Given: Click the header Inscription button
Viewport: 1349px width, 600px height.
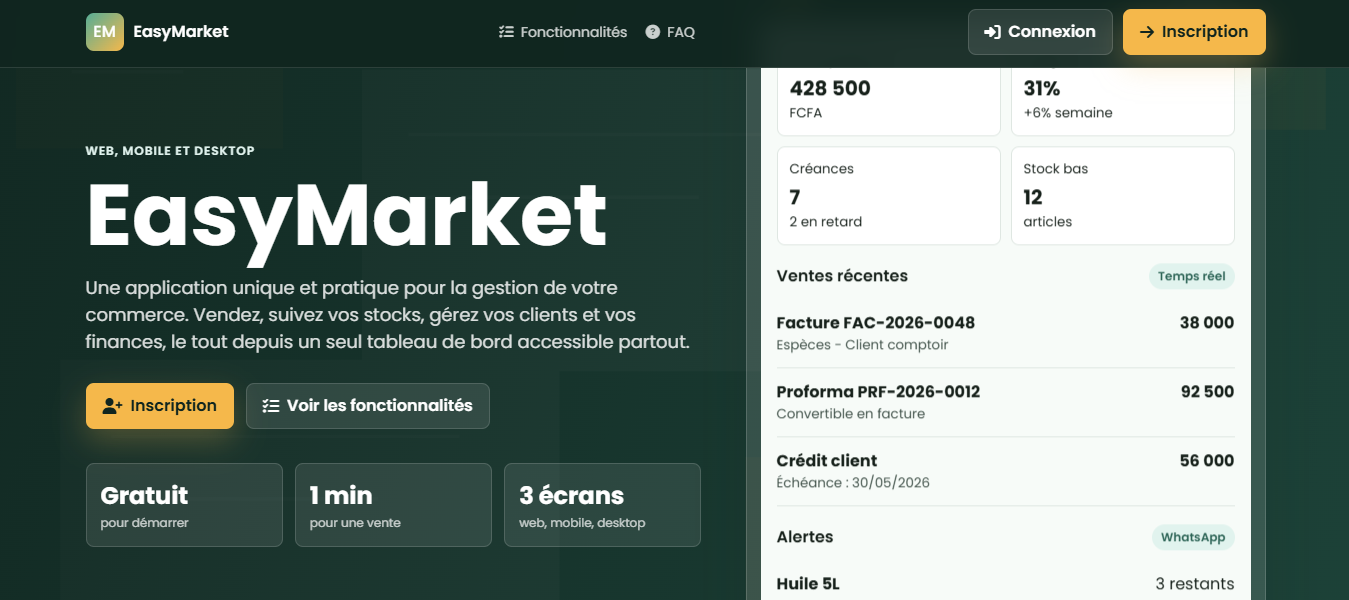Looking at the screenshot, I should pyautogui.click(x=1194, y=32).
